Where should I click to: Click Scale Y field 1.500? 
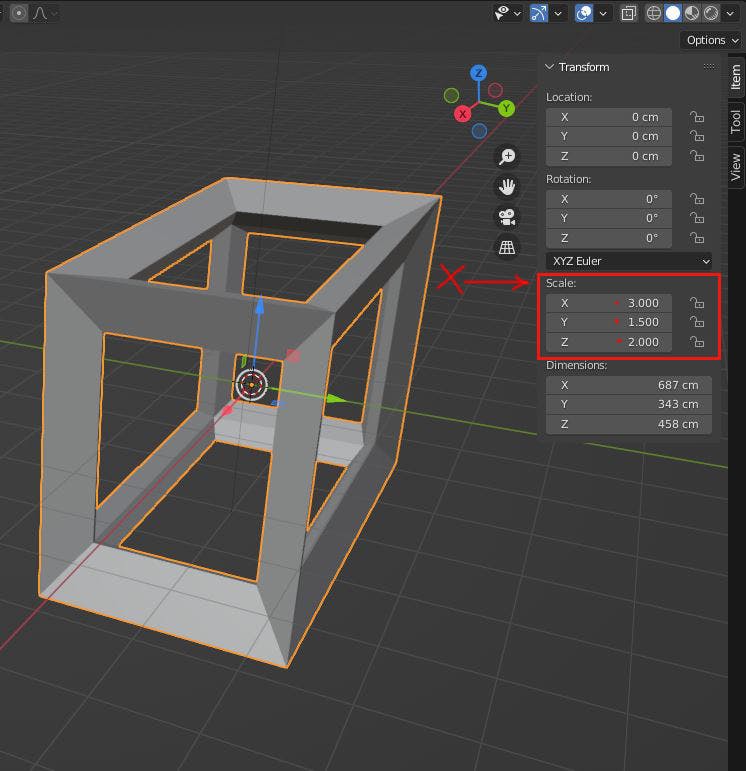pos(608,322)
